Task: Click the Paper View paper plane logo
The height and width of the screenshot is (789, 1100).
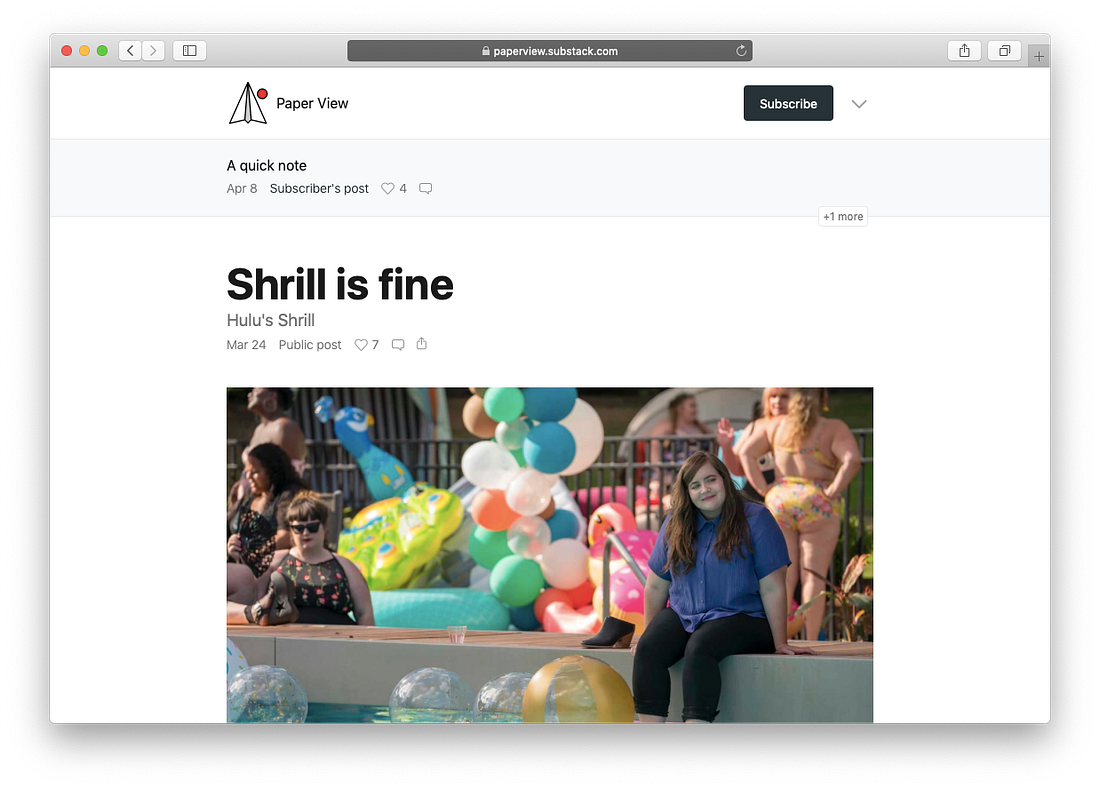Action: tap(248, 103)
